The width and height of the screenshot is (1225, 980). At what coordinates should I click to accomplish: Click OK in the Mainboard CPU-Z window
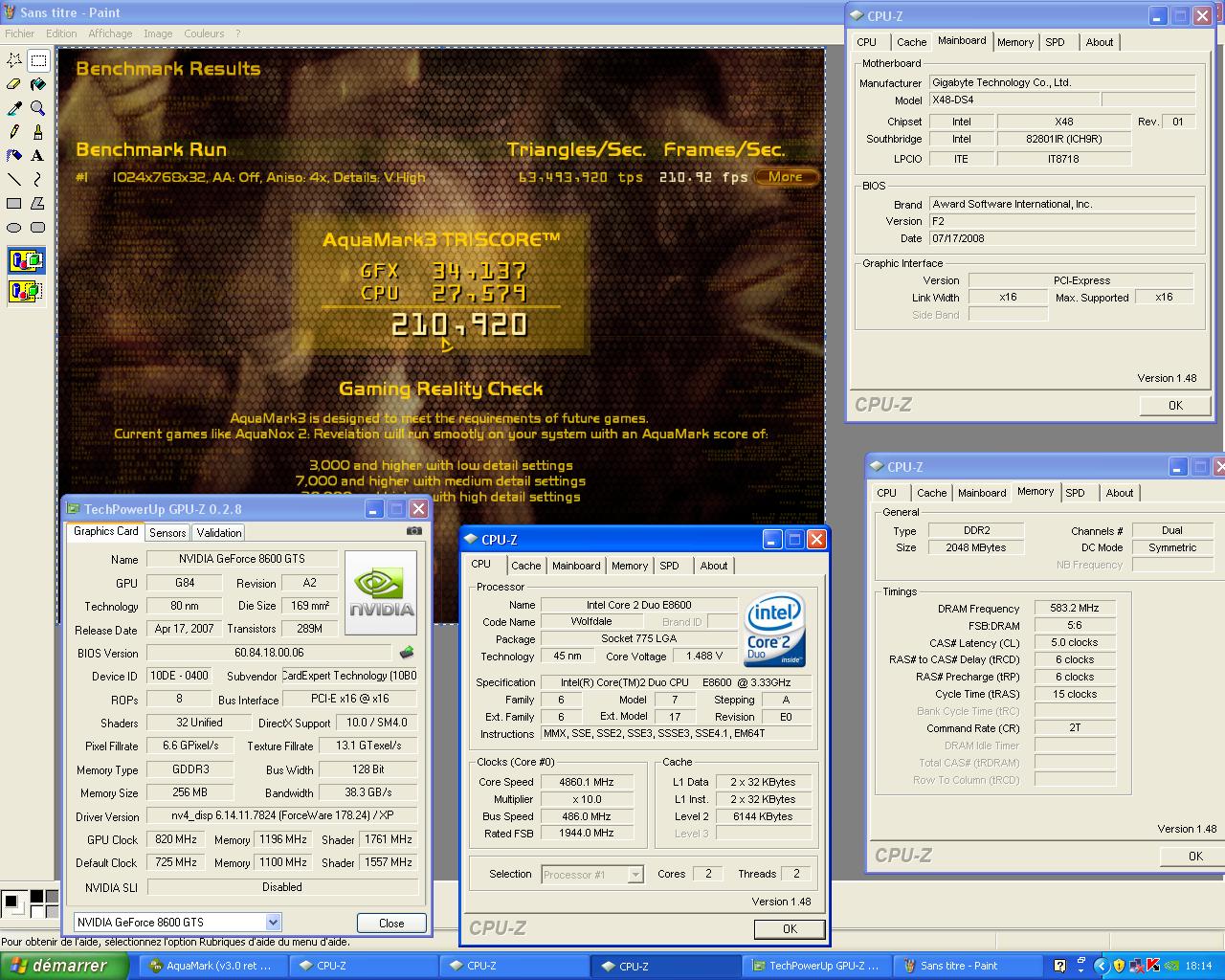(x=1175, y=405)
